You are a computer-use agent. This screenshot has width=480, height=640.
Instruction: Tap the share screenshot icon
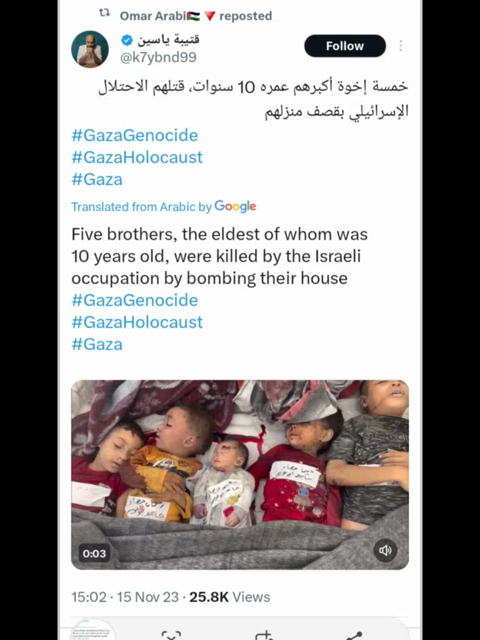[x=354, y=635]
